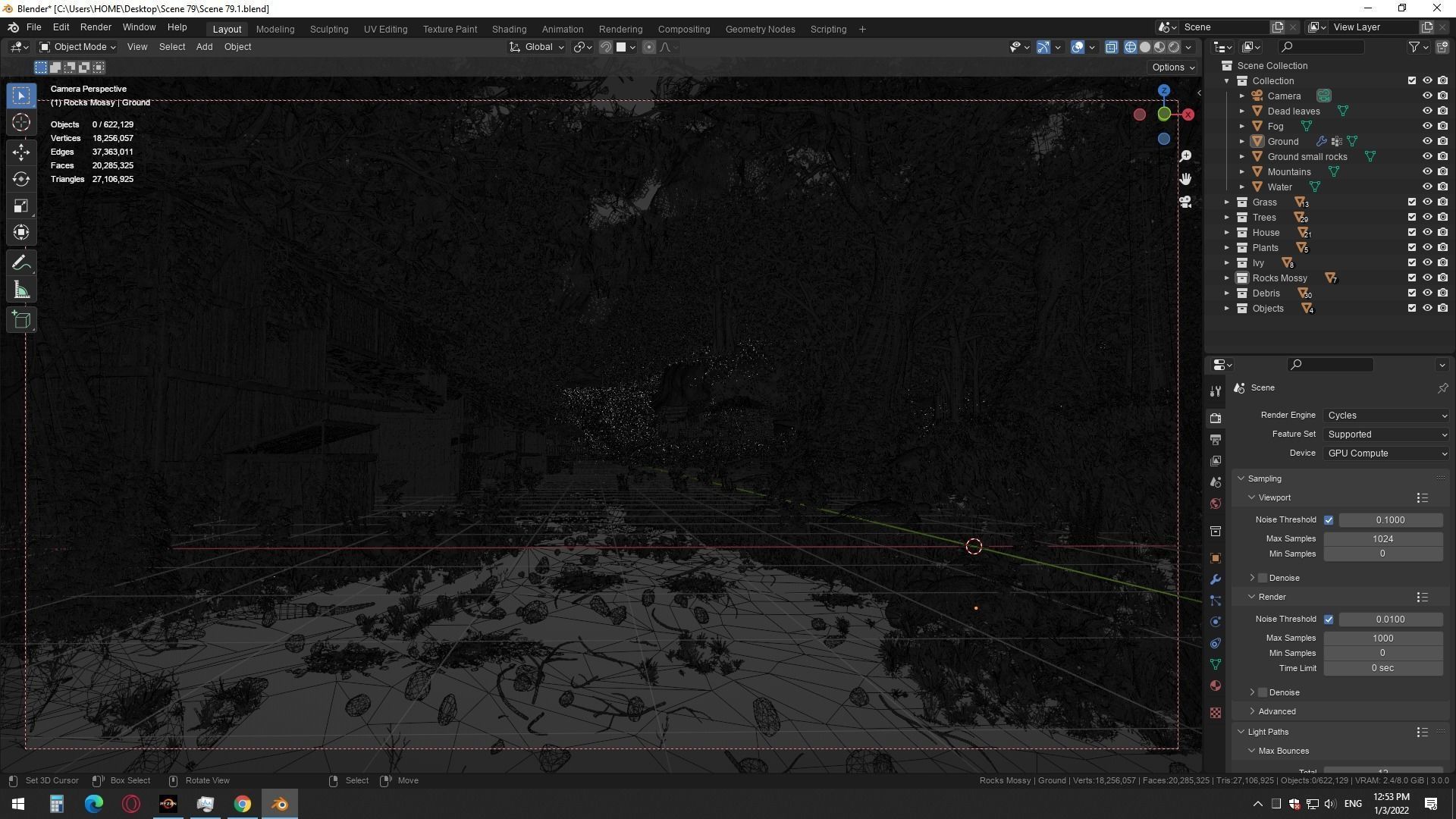Select the 3D Cursor tool
The image size is (1456, 819).
21,123
